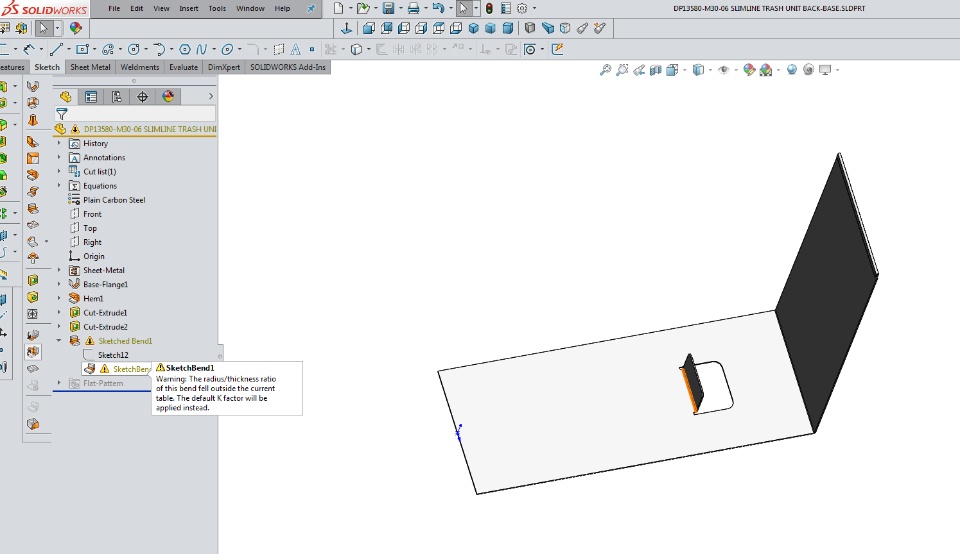Click the Print icon
The height and width of the screenshot is (554, 960).
(x=412, y=8)
